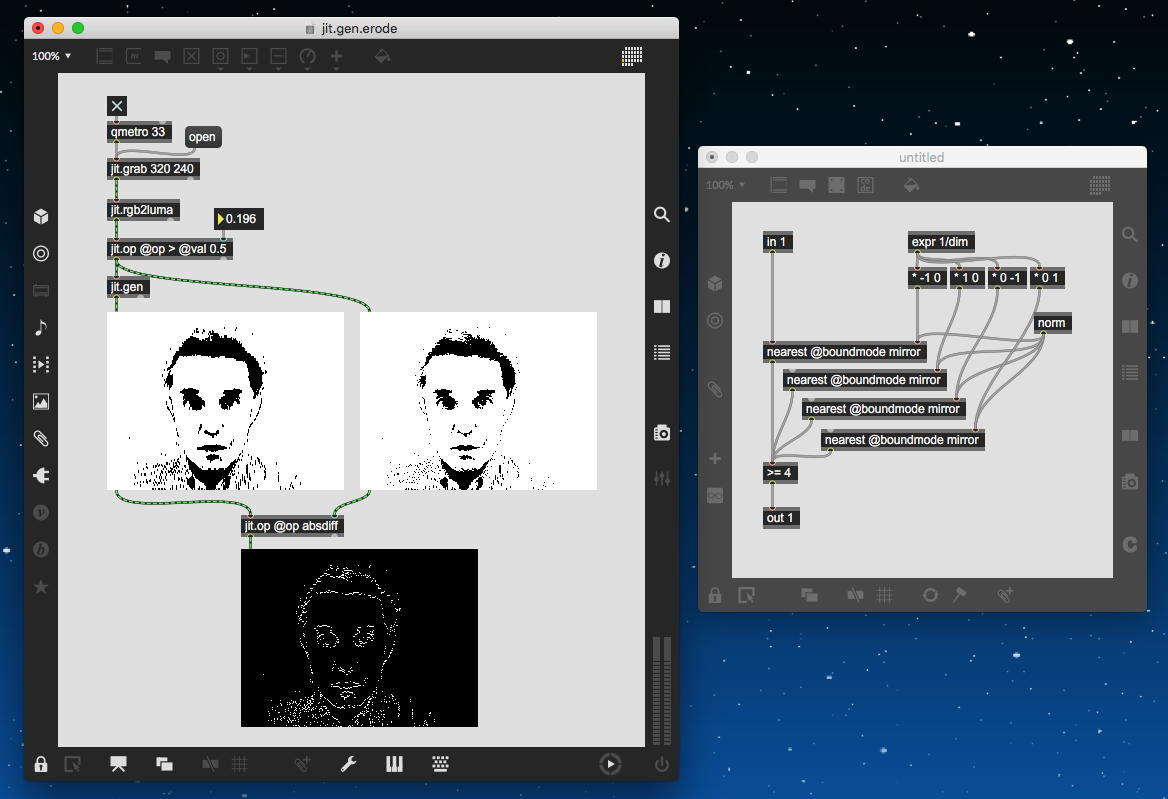
Task: Select the jit.grab 320 240 object
Action: [153, 169]
